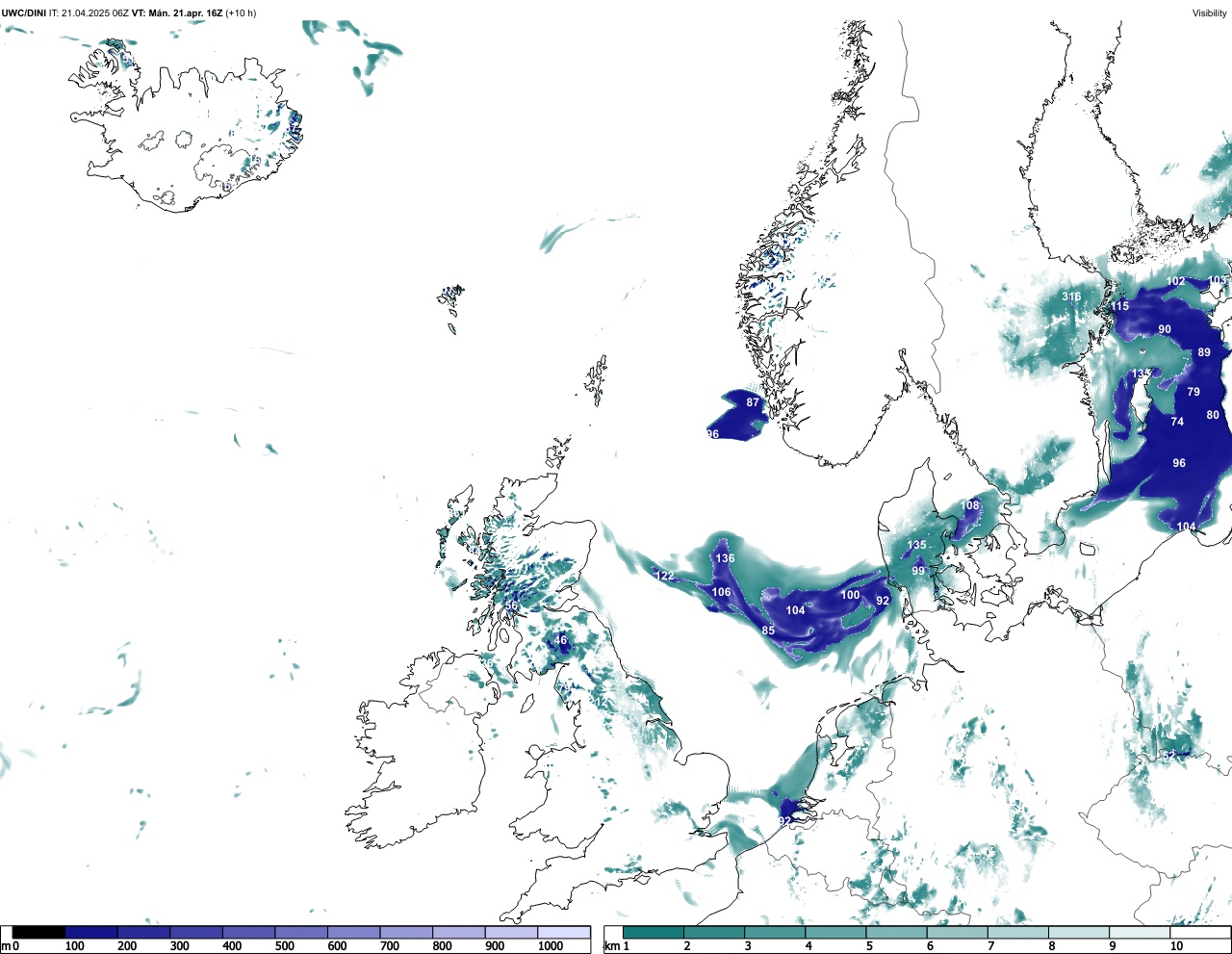Click the 'm' unit label in legend
This screenshot has height=954, width=1232.
(6, 946)
